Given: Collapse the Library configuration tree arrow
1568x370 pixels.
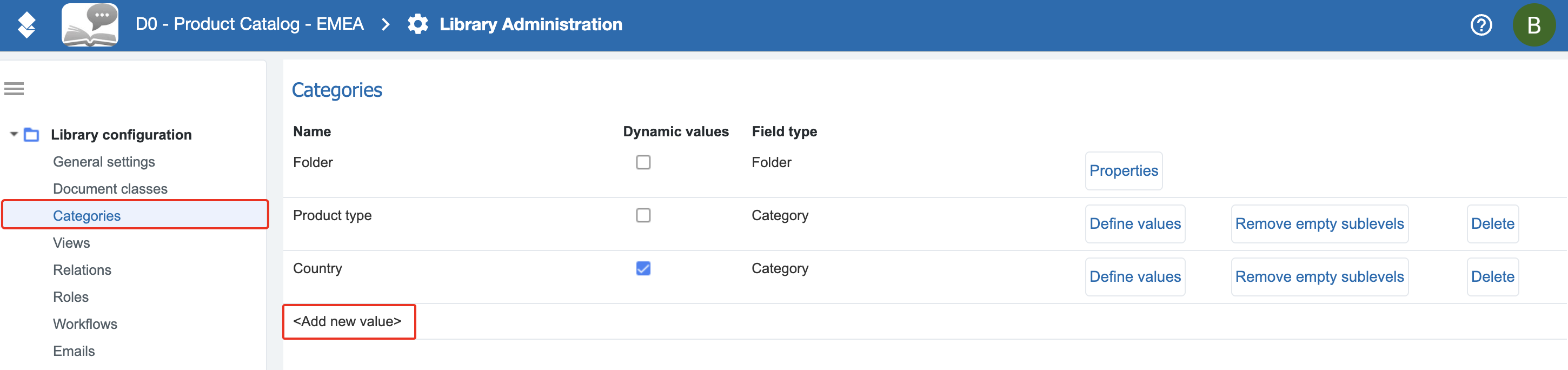Looking at the screenshot, I should coord(14,134).
